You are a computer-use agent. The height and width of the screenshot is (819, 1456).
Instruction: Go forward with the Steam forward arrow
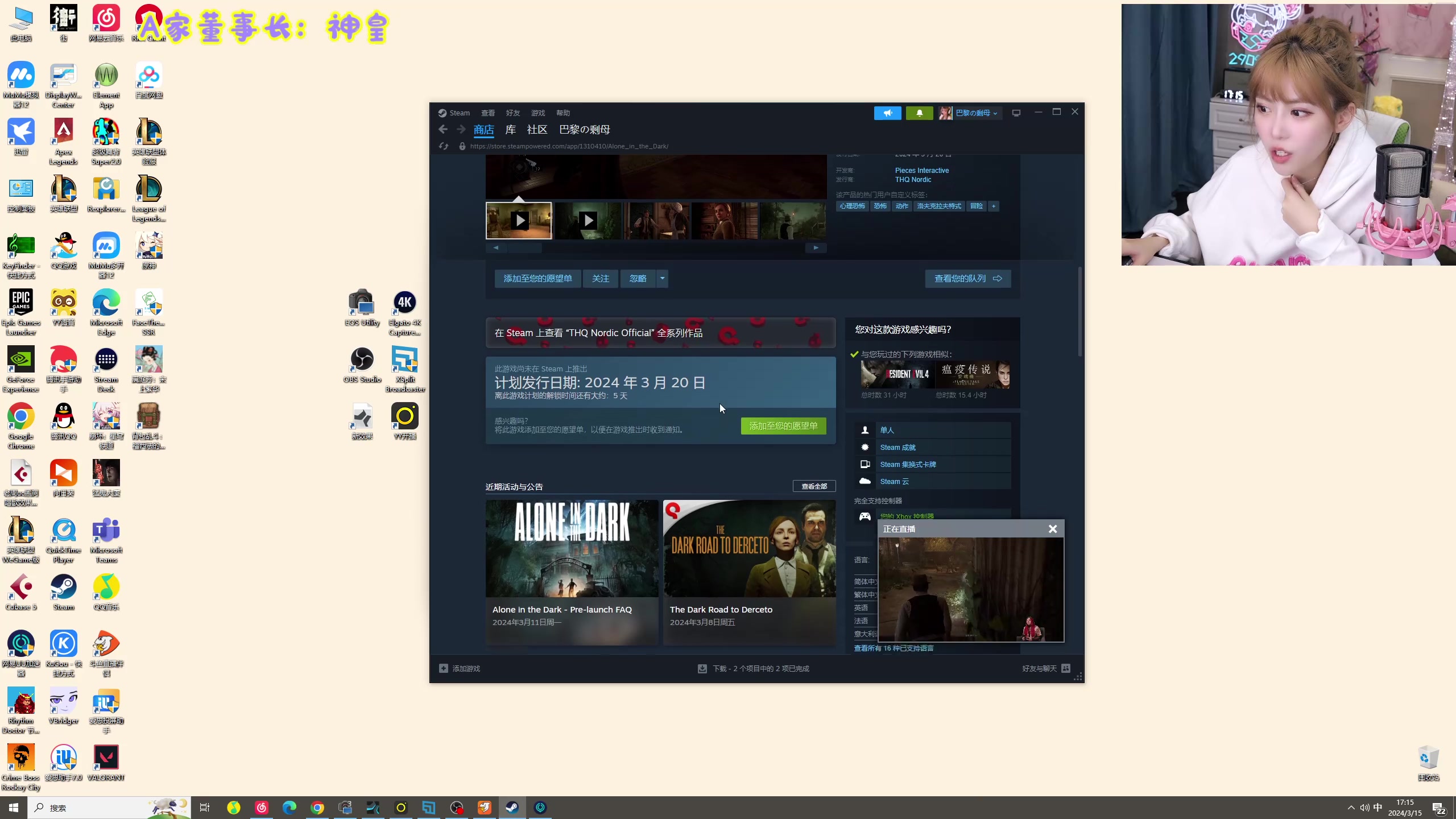[461, 130]
